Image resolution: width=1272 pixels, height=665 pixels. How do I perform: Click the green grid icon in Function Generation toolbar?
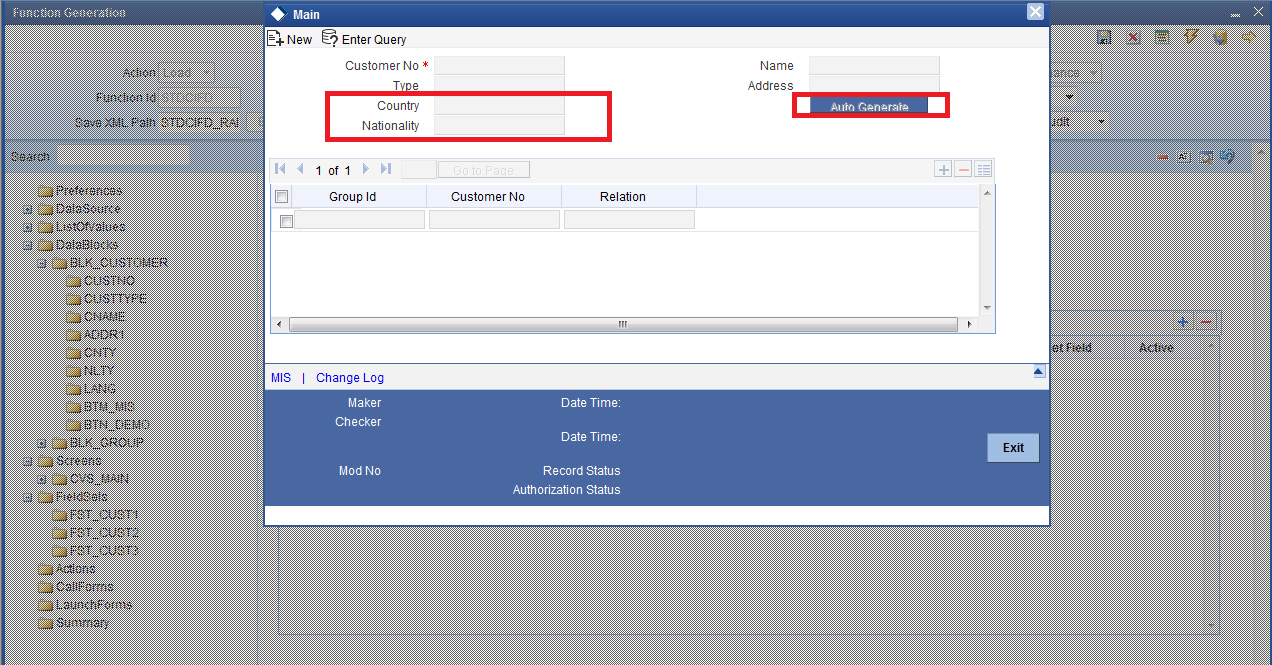[1162, 37]
